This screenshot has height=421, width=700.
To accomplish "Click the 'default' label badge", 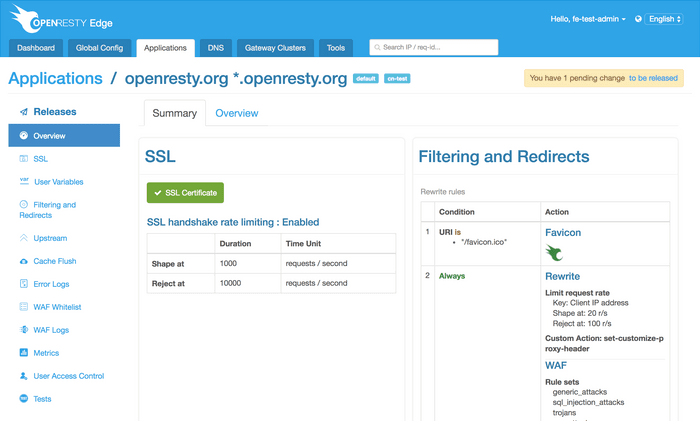I will pyautogui.click(x=366, y=79).
